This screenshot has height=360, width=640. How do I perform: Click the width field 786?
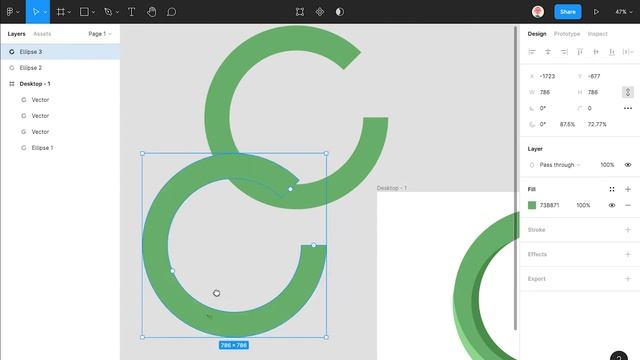click(545, 92)
